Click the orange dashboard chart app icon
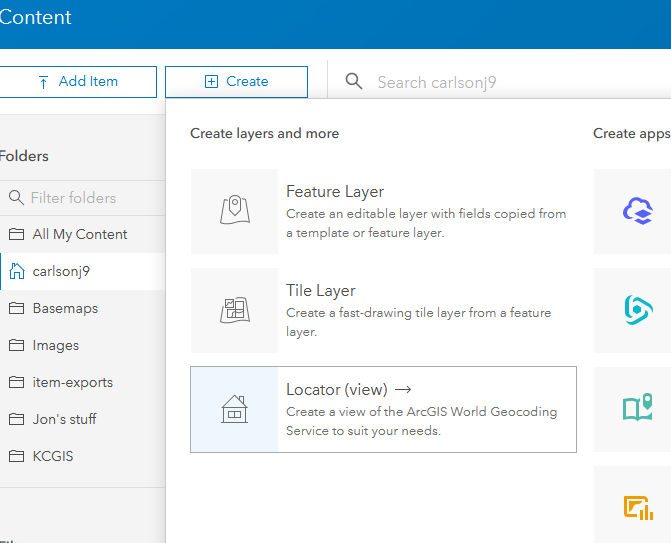The height and width of the screenshot is (543, 671). pos(637,507)
